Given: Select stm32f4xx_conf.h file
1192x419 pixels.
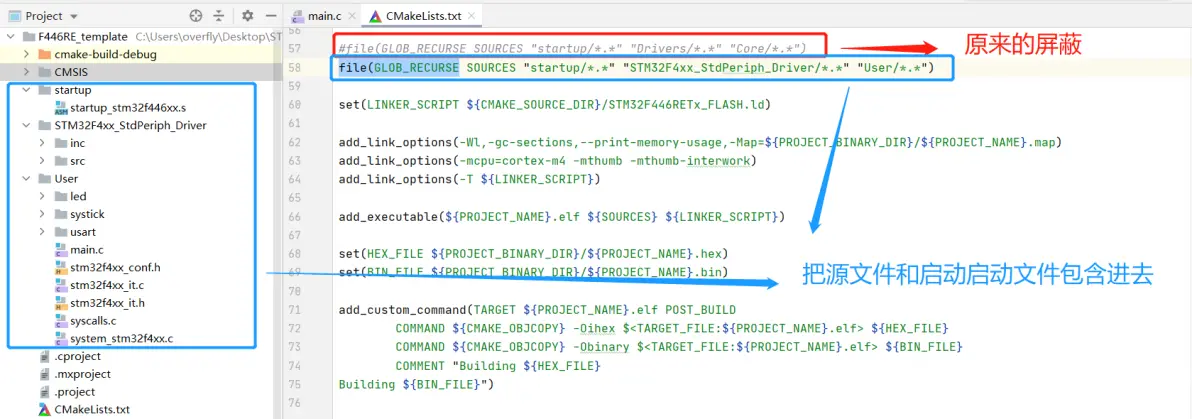Looking at the screenshot, I should click(x=115, y=267).
